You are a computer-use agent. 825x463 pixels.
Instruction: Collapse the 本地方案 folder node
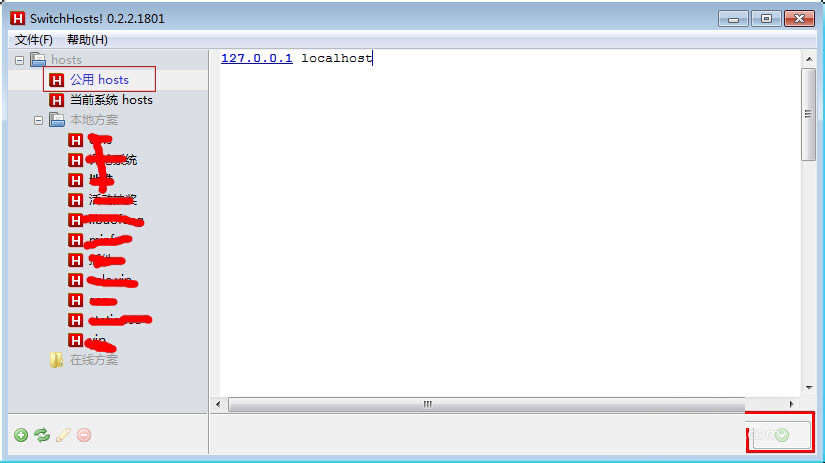pyautogui.click(x=38, y=120)
